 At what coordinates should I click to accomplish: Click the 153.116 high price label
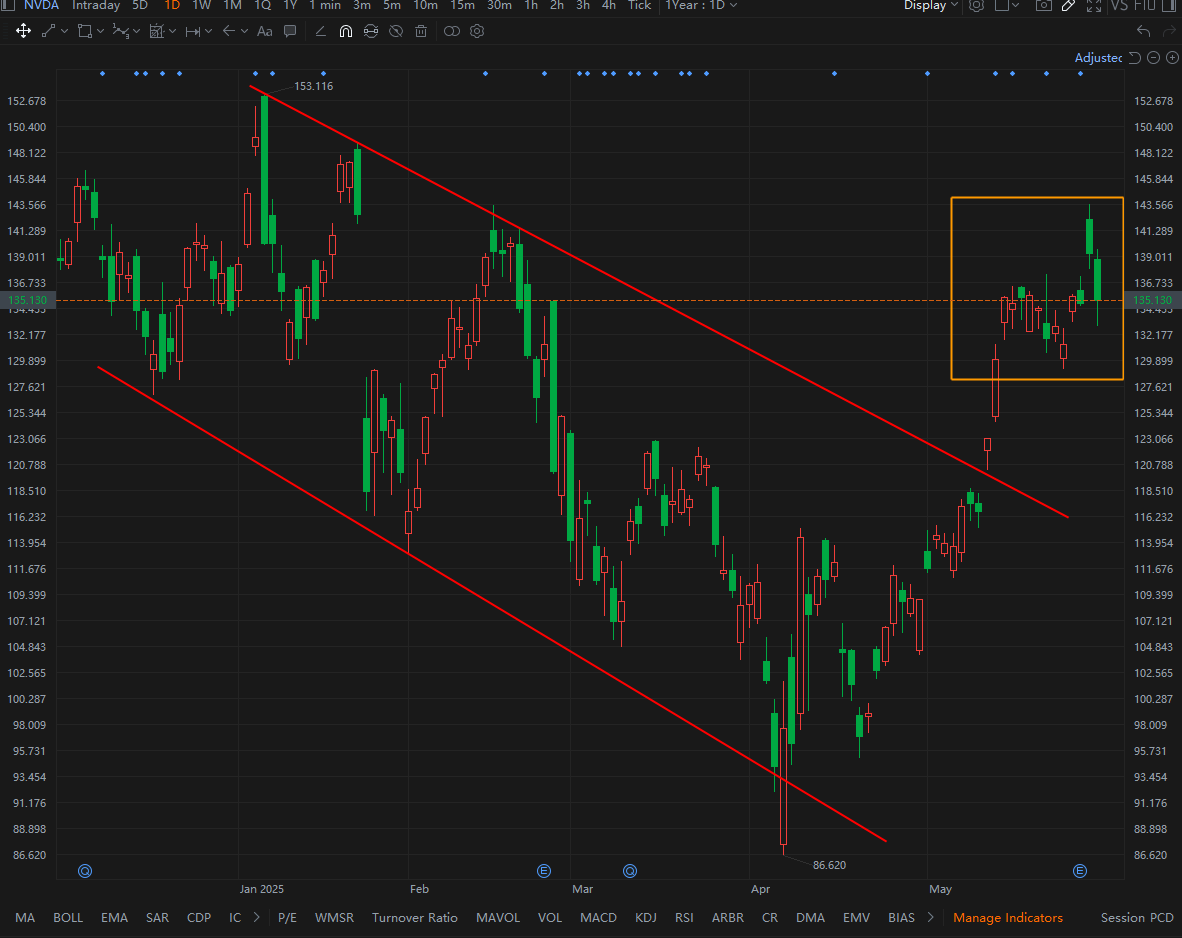314,86
